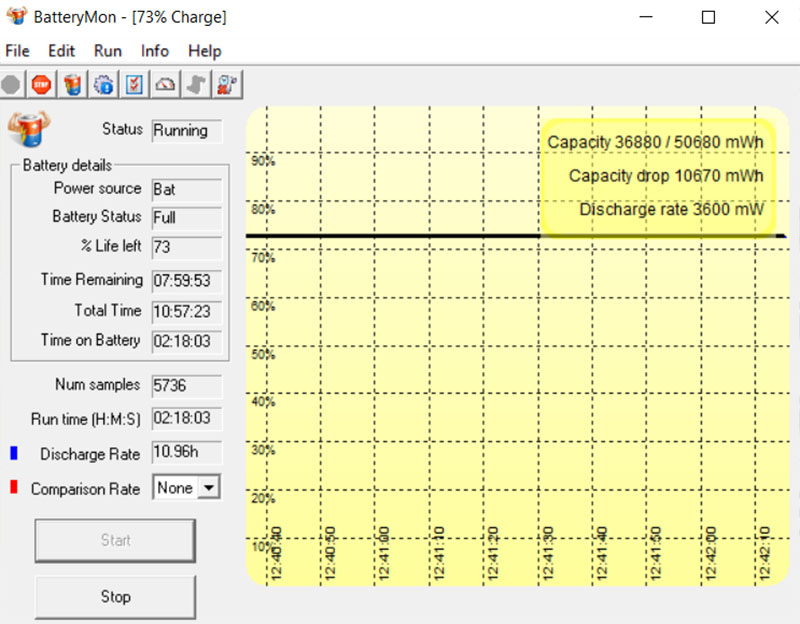Viewport: 800px width, 624px height.
Task: Click the greyed-out start monitoring octagon icon
Action: click(11, 84)
